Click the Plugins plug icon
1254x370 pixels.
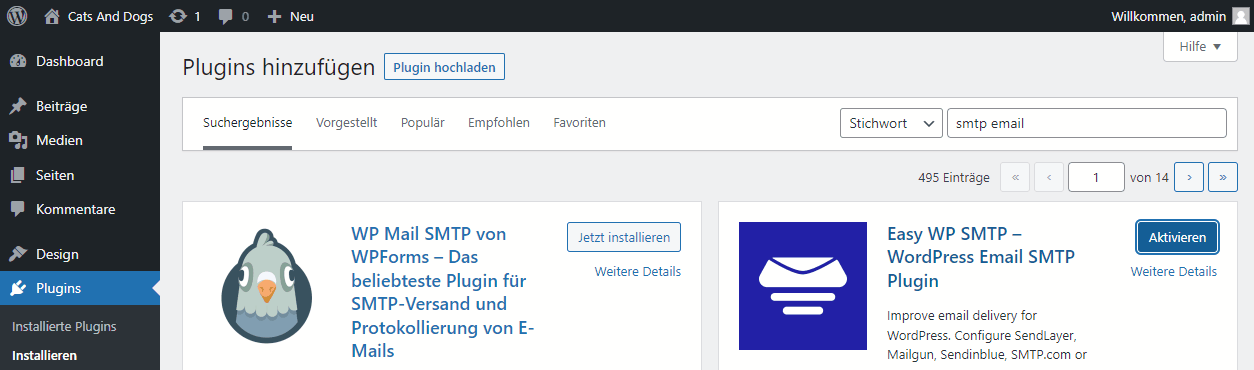(18, 289)
